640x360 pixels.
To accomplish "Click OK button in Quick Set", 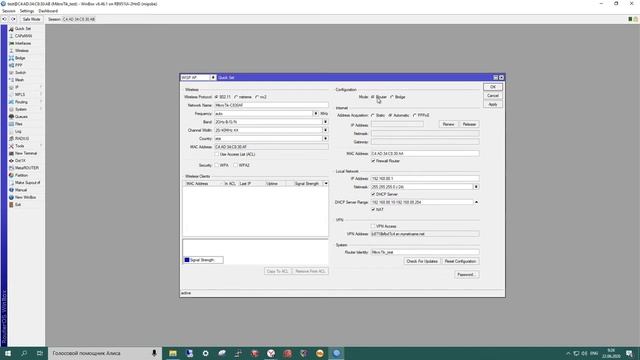I will [x=493, y=87].
